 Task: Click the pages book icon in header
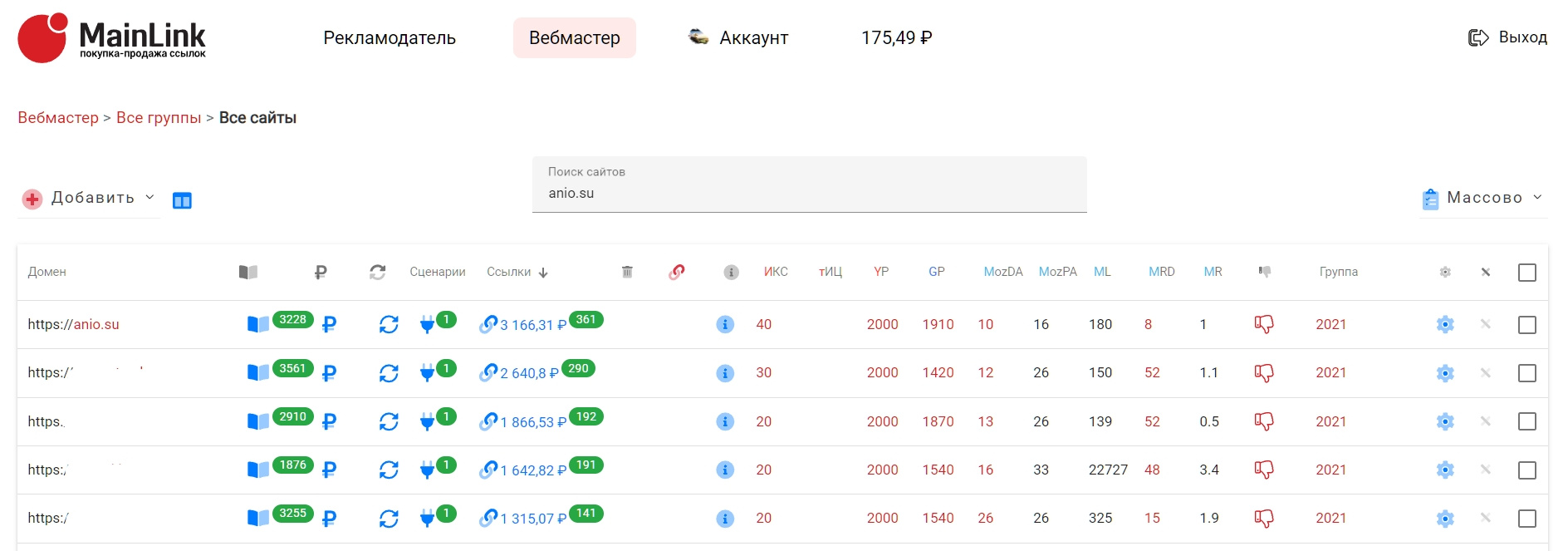coord(248,272)
